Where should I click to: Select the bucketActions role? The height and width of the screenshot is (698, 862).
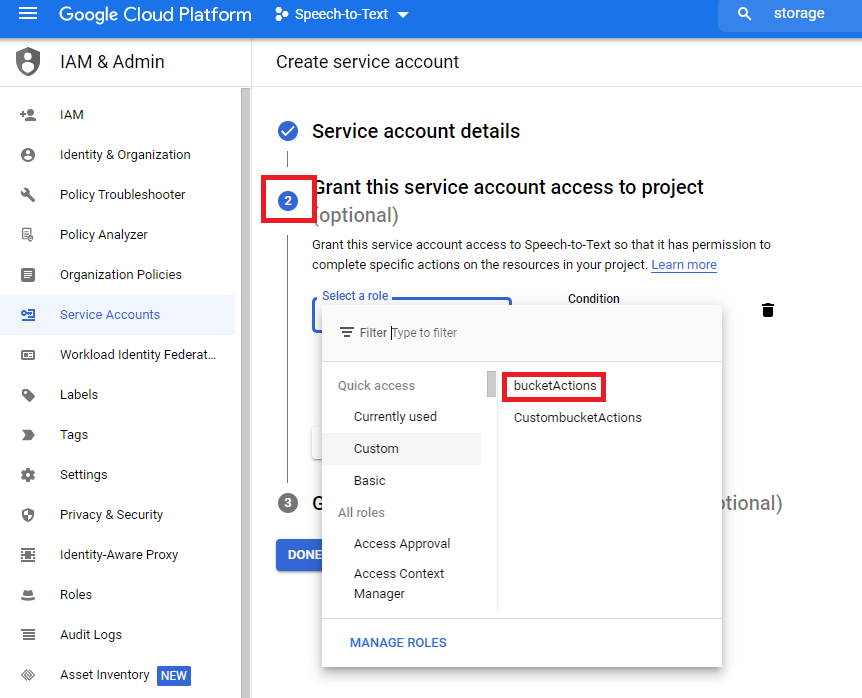[x=555, y=386]
